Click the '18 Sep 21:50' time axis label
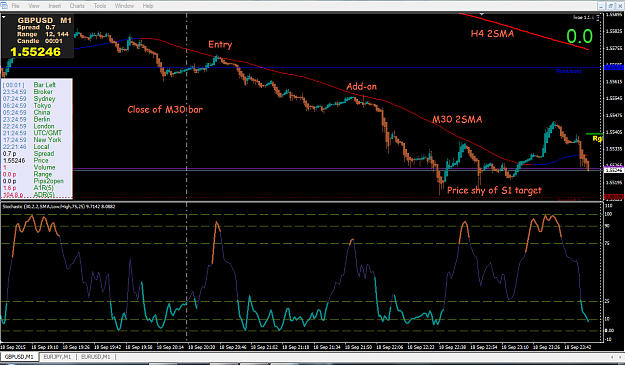This screenshot has width=625, height=365. (358, 347)
